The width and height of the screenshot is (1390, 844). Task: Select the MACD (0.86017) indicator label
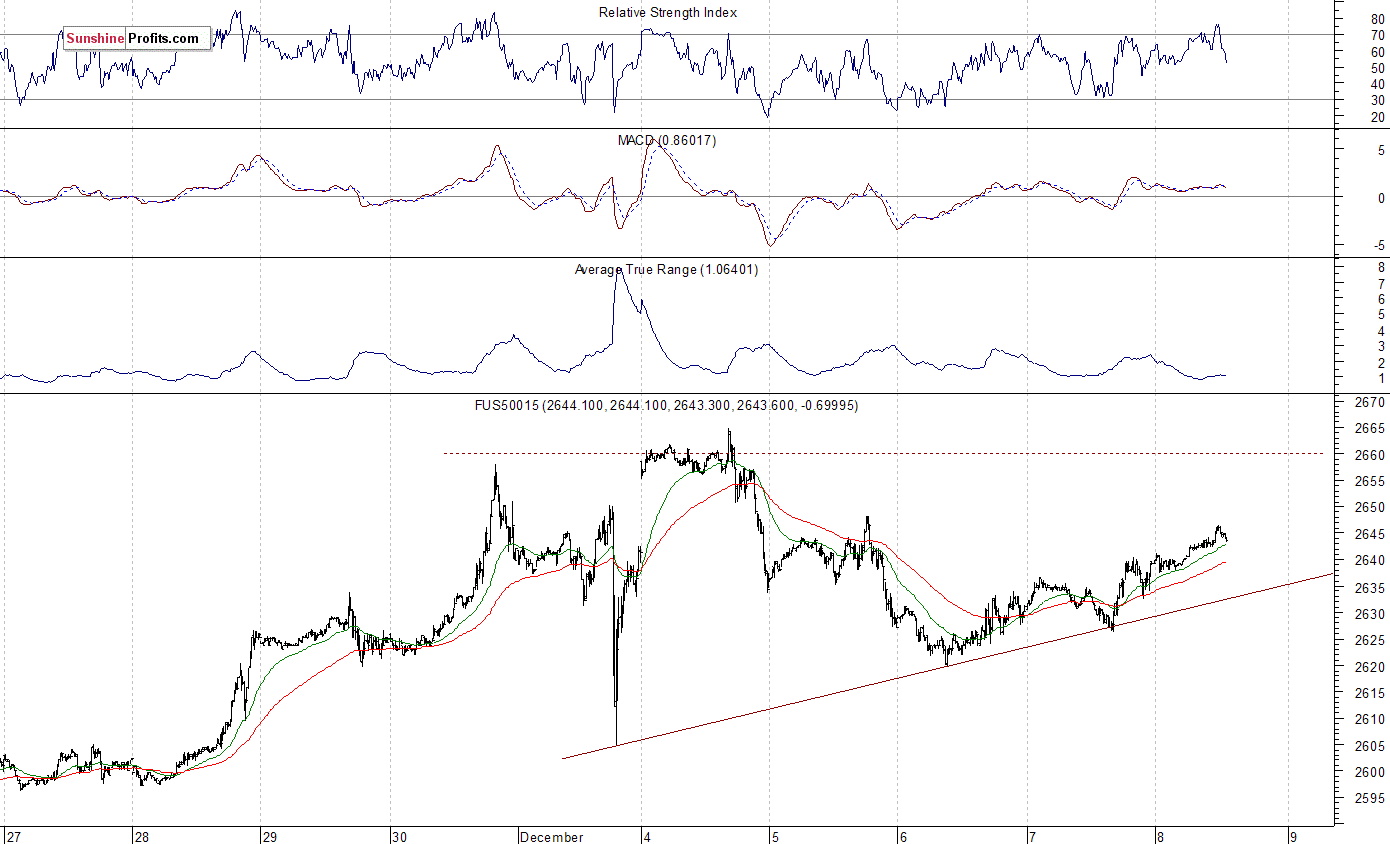667,140
